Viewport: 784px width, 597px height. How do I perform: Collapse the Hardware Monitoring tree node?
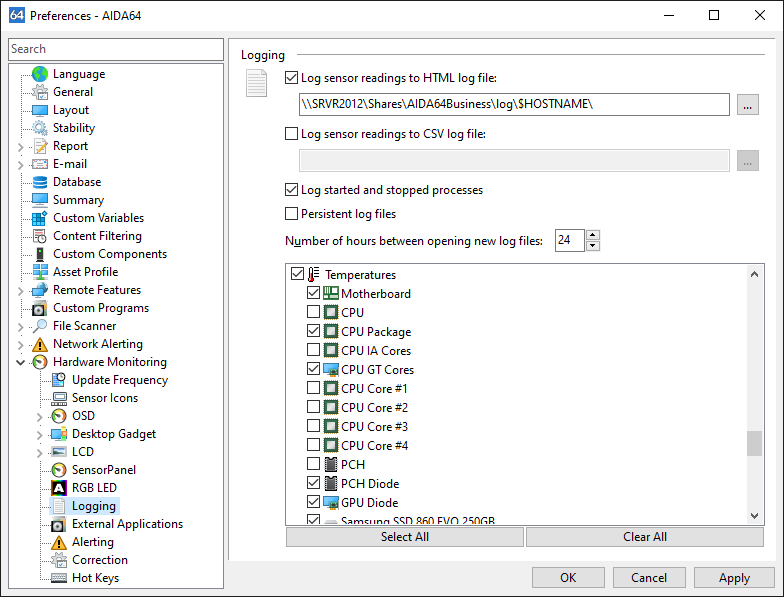(20, 362)
